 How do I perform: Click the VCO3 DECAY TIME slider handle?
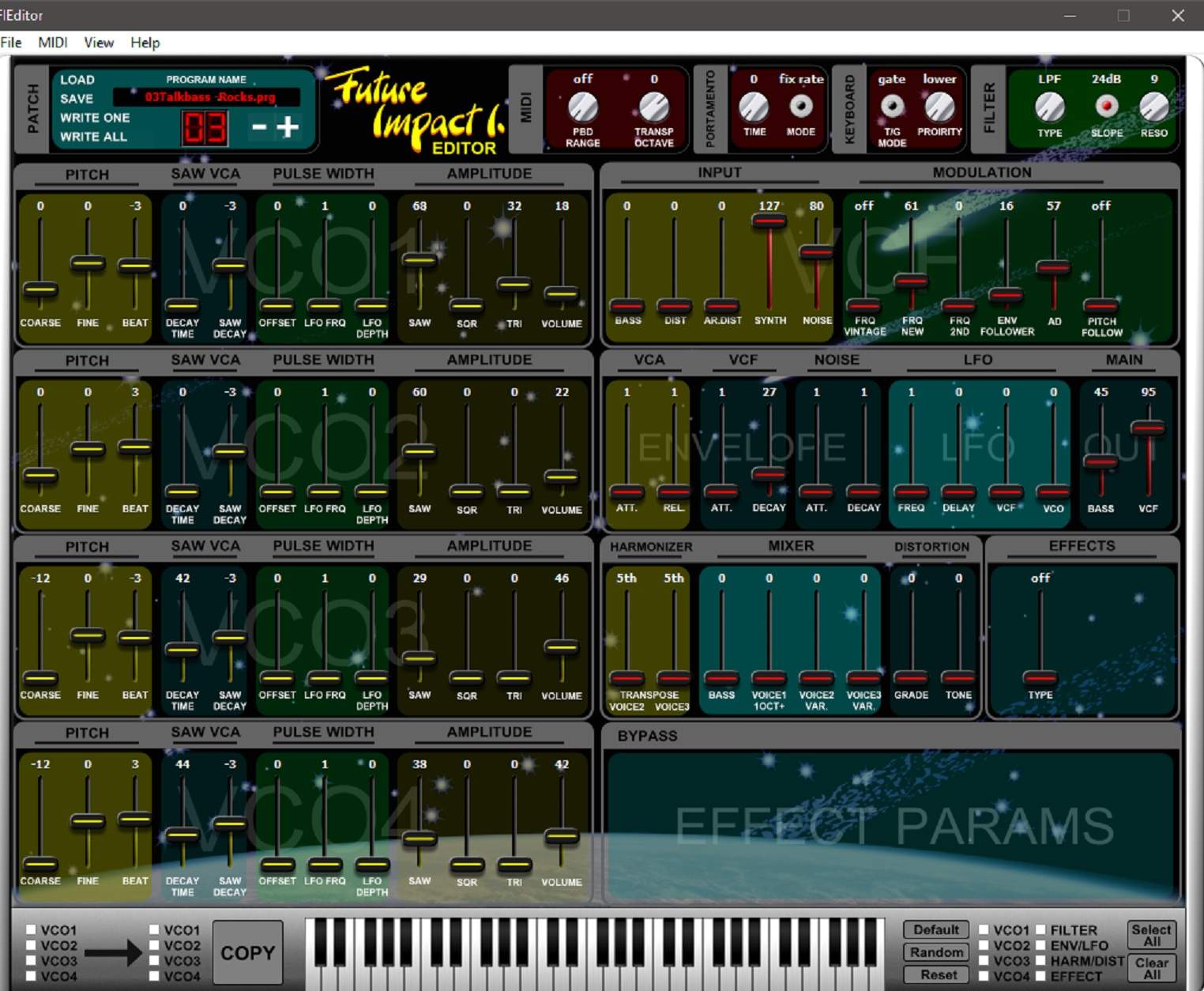pyautogui.click(x=182, y=650)
